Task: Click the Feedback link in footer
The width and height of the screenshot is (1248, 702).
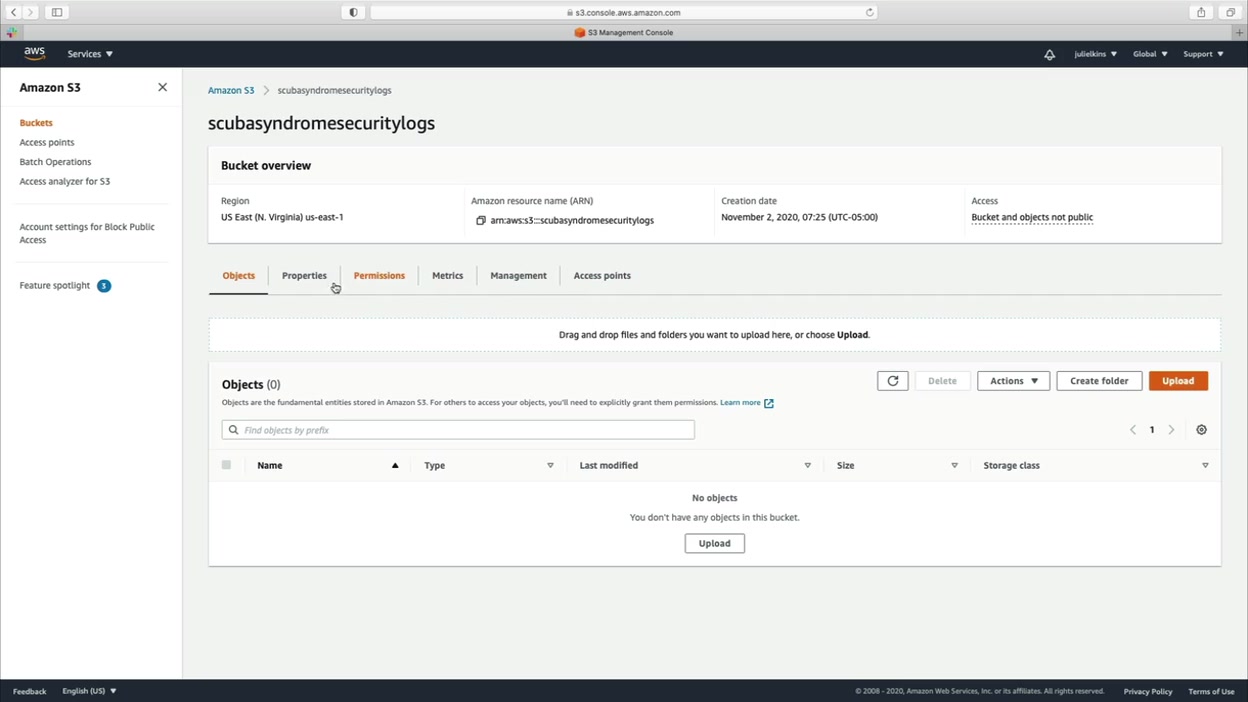Action: pyautogui.click(x=29, y=691)
